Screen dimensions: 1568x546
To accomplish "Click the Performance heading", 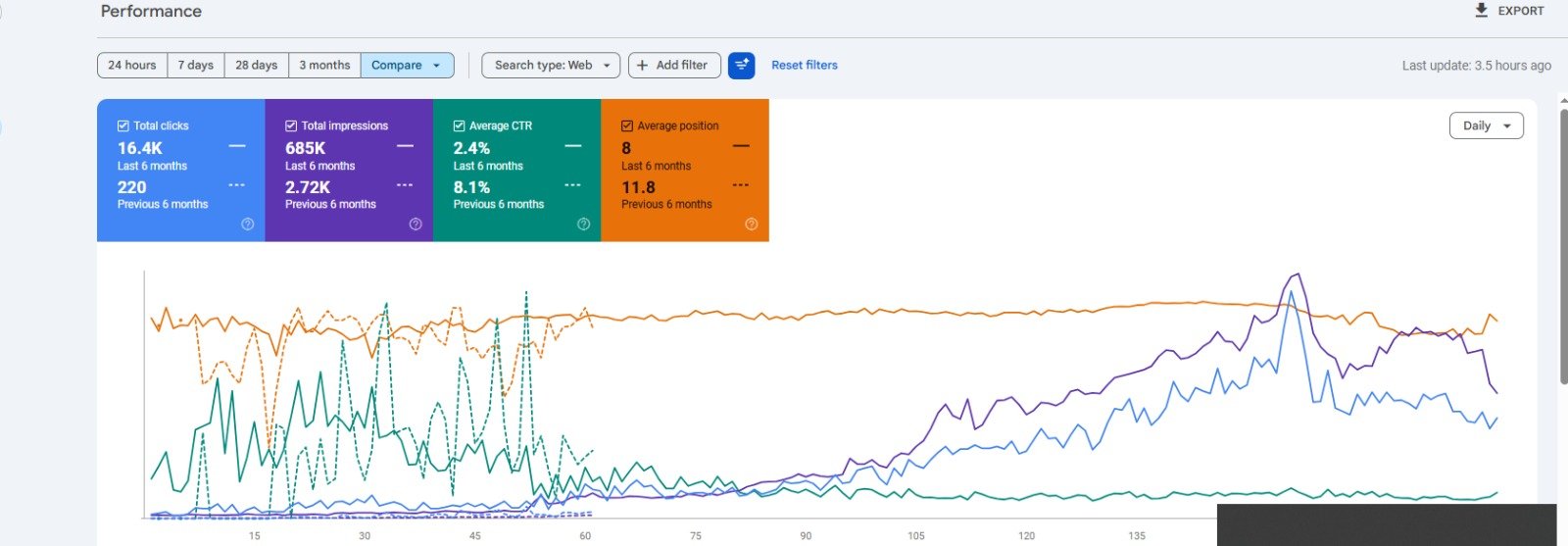I will 151,11.
